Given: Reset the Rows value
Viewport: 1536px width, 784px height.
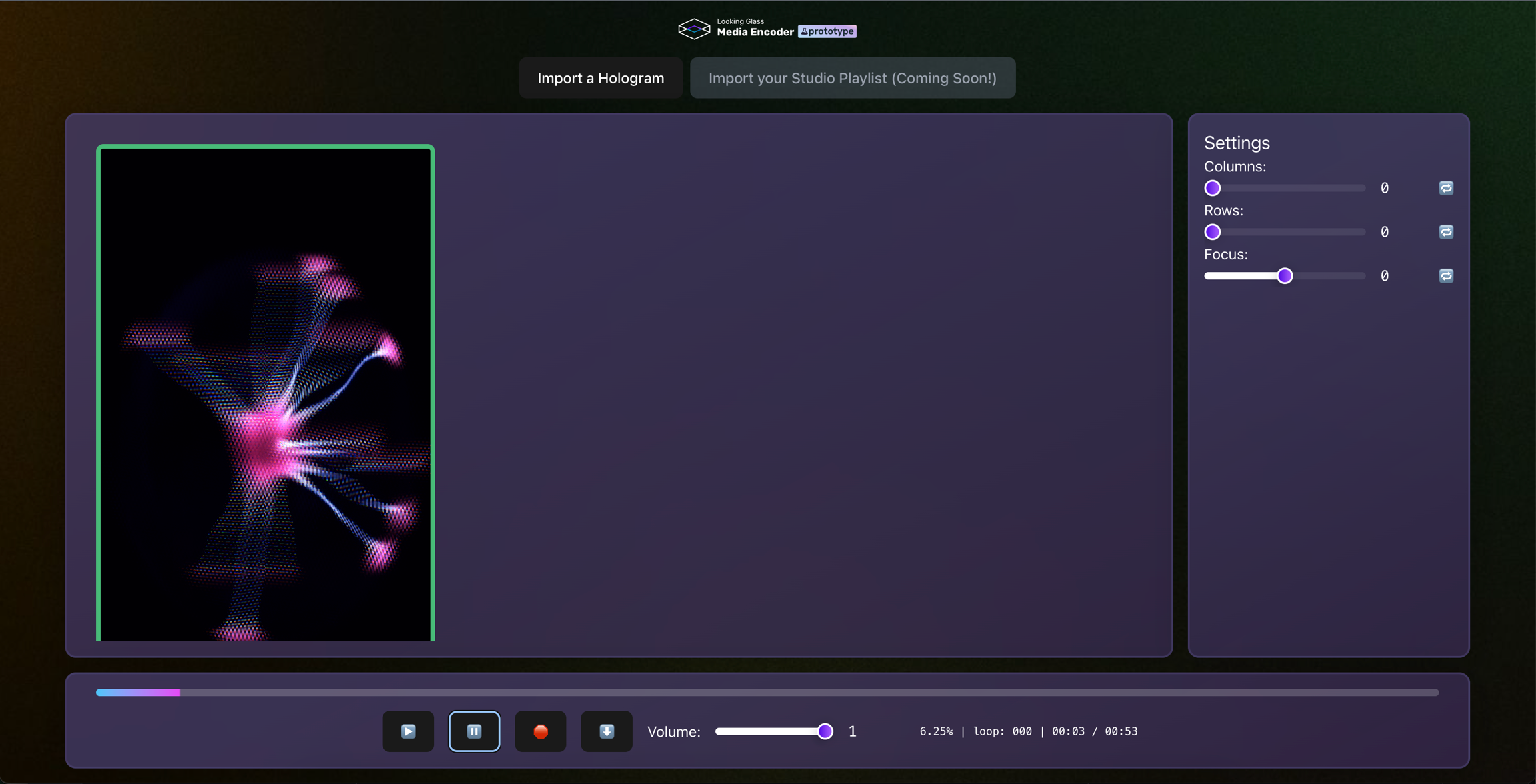Looking at the screenshot, I should 1445,232.
